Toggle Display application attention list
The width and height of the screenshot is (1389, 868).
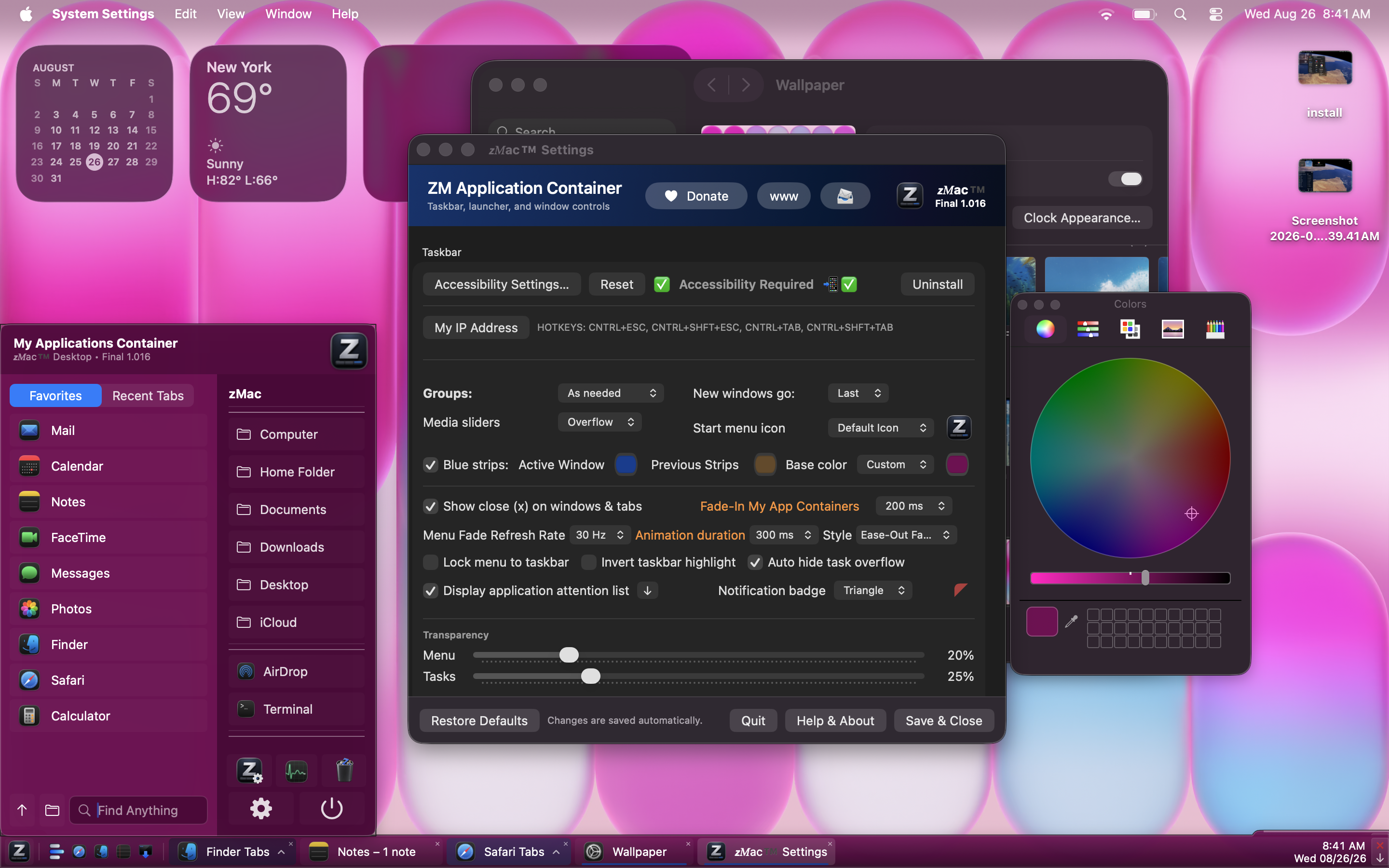(x=431, y=591)
